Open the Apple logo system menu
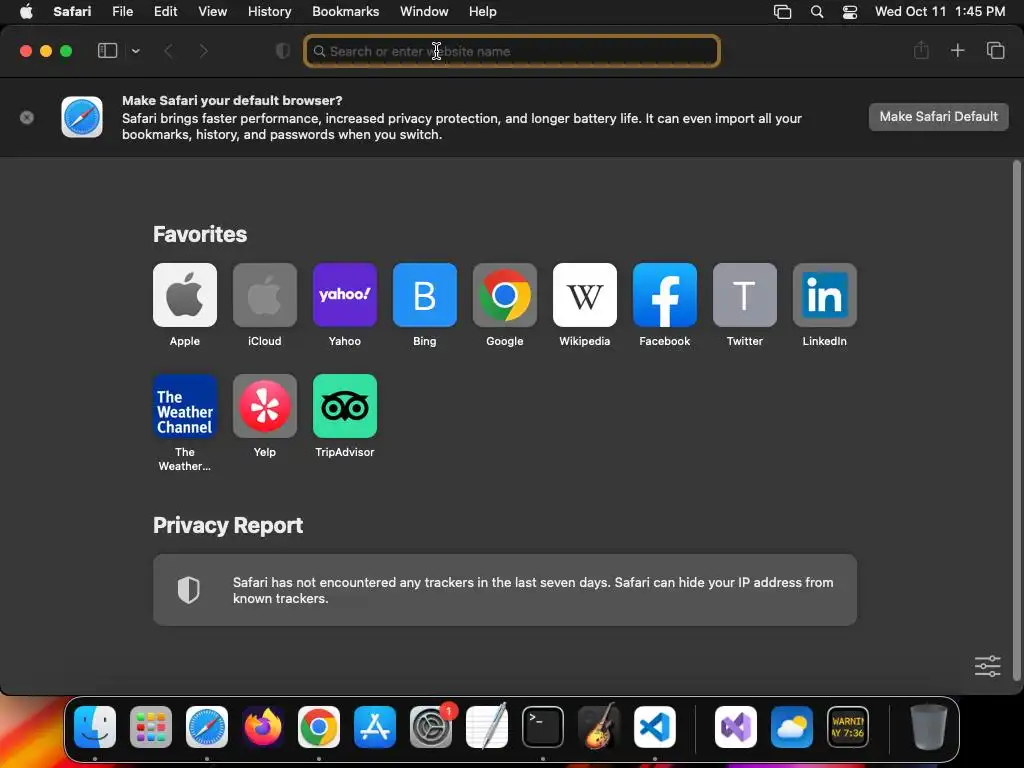The width and height of the screenshot is (1024, 768). click(26, 12)
